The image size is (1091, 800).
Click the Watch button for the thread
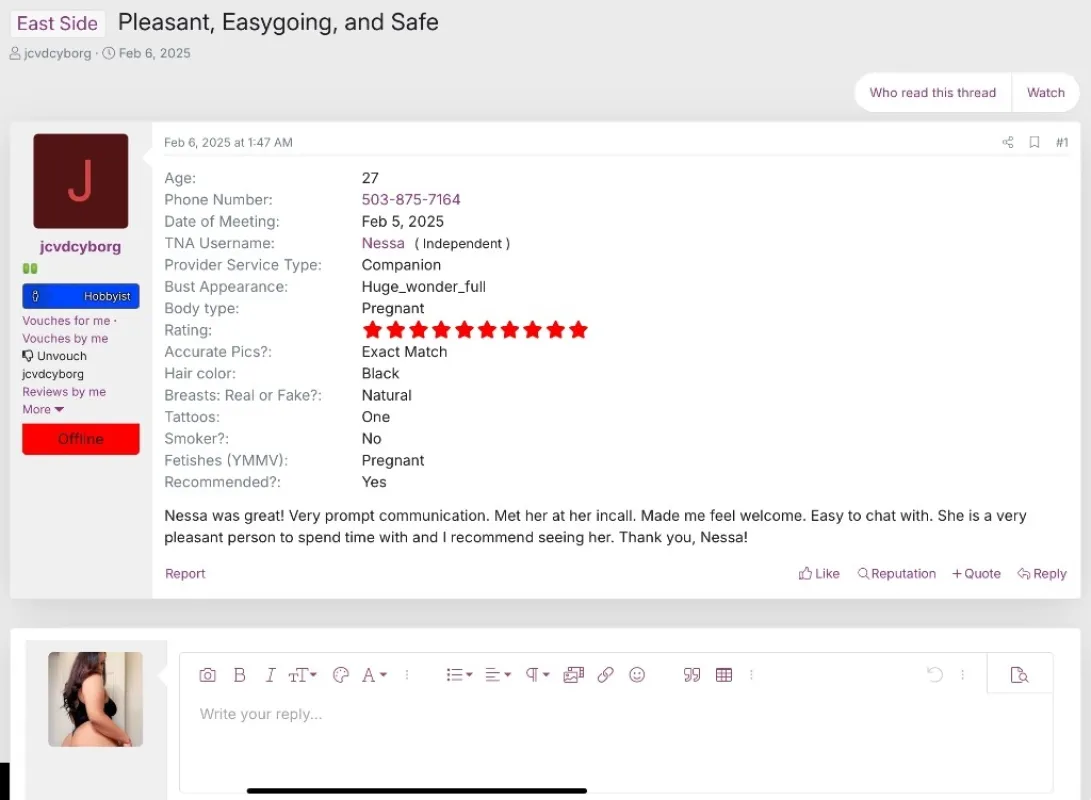click(x=1045, y=93)
